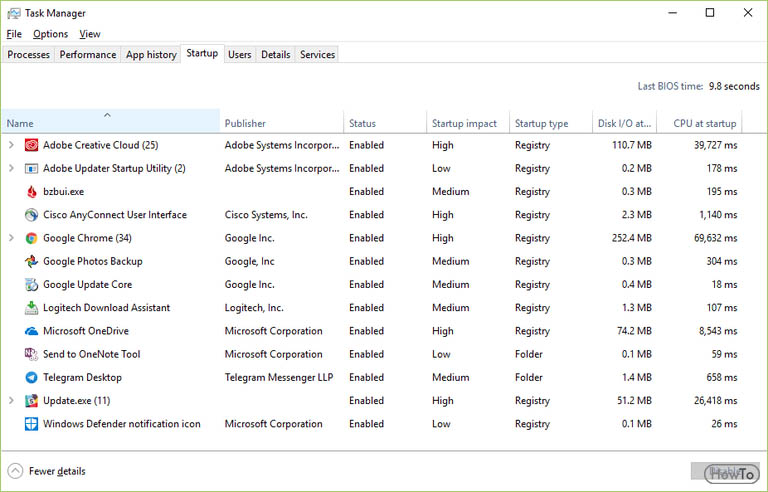Click the Adobe Creative Cloud icon

31,145
